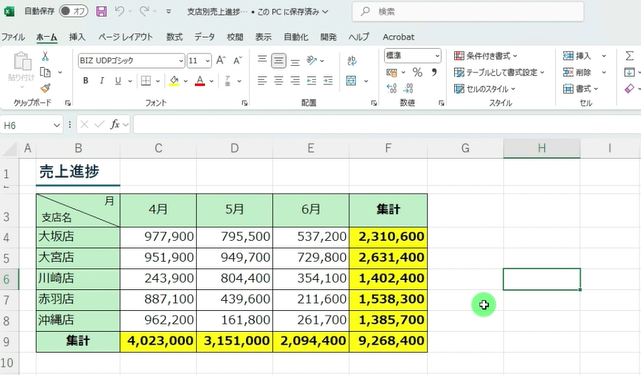Expand the Merge and Center dropdown arrow

[x=366, y=81]
